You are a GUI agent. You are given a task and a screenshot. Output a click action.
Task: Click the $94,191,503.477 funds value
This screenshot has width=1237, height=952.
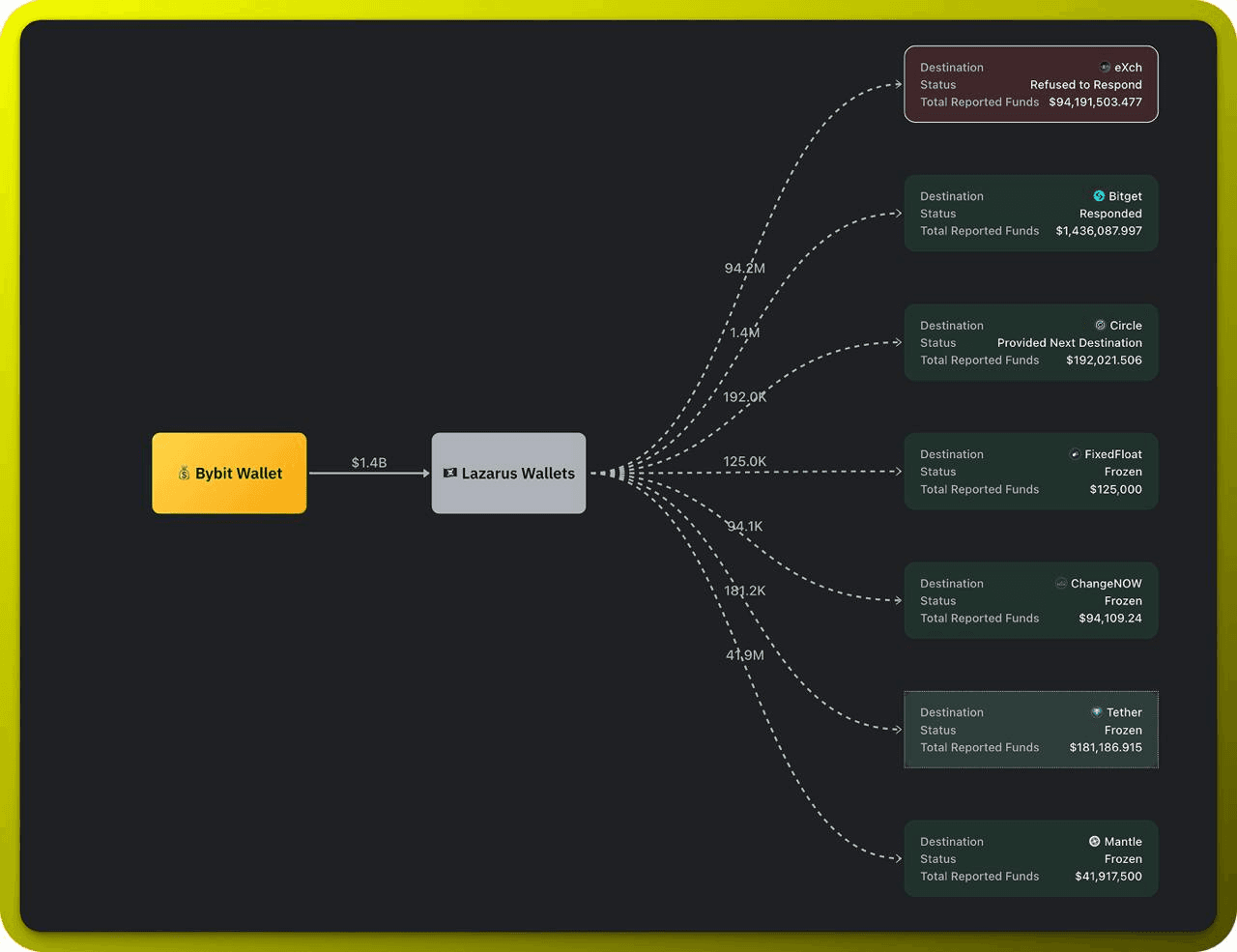1095,102
